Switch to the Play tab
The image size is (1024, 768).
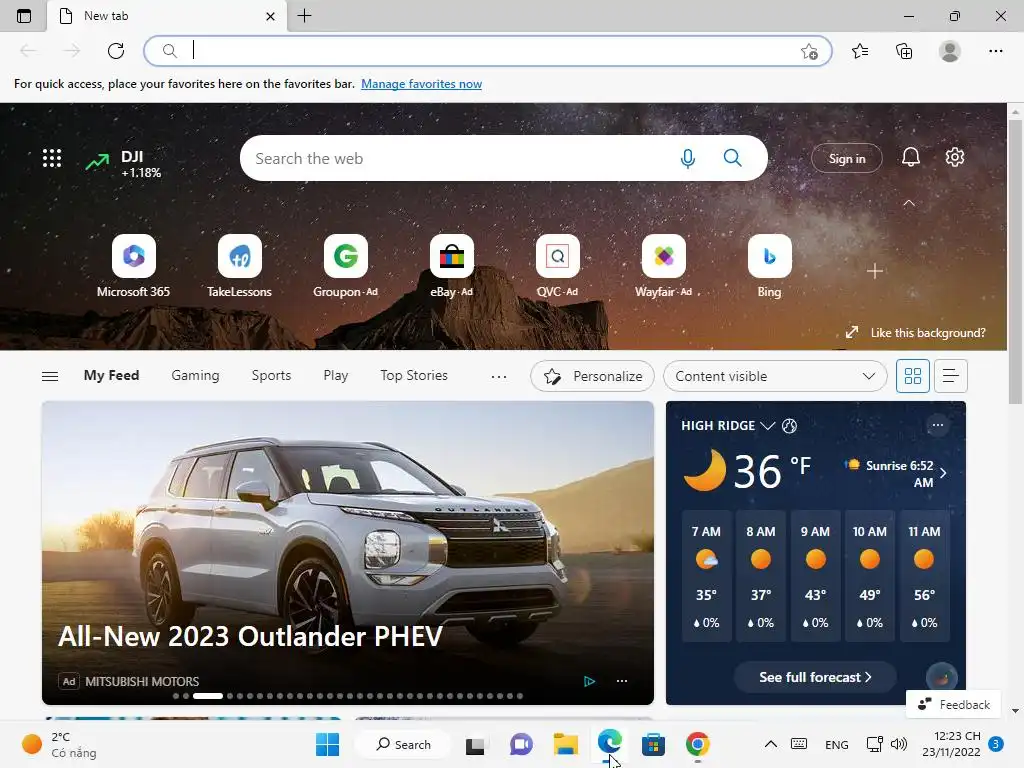[x=336, y=376]
